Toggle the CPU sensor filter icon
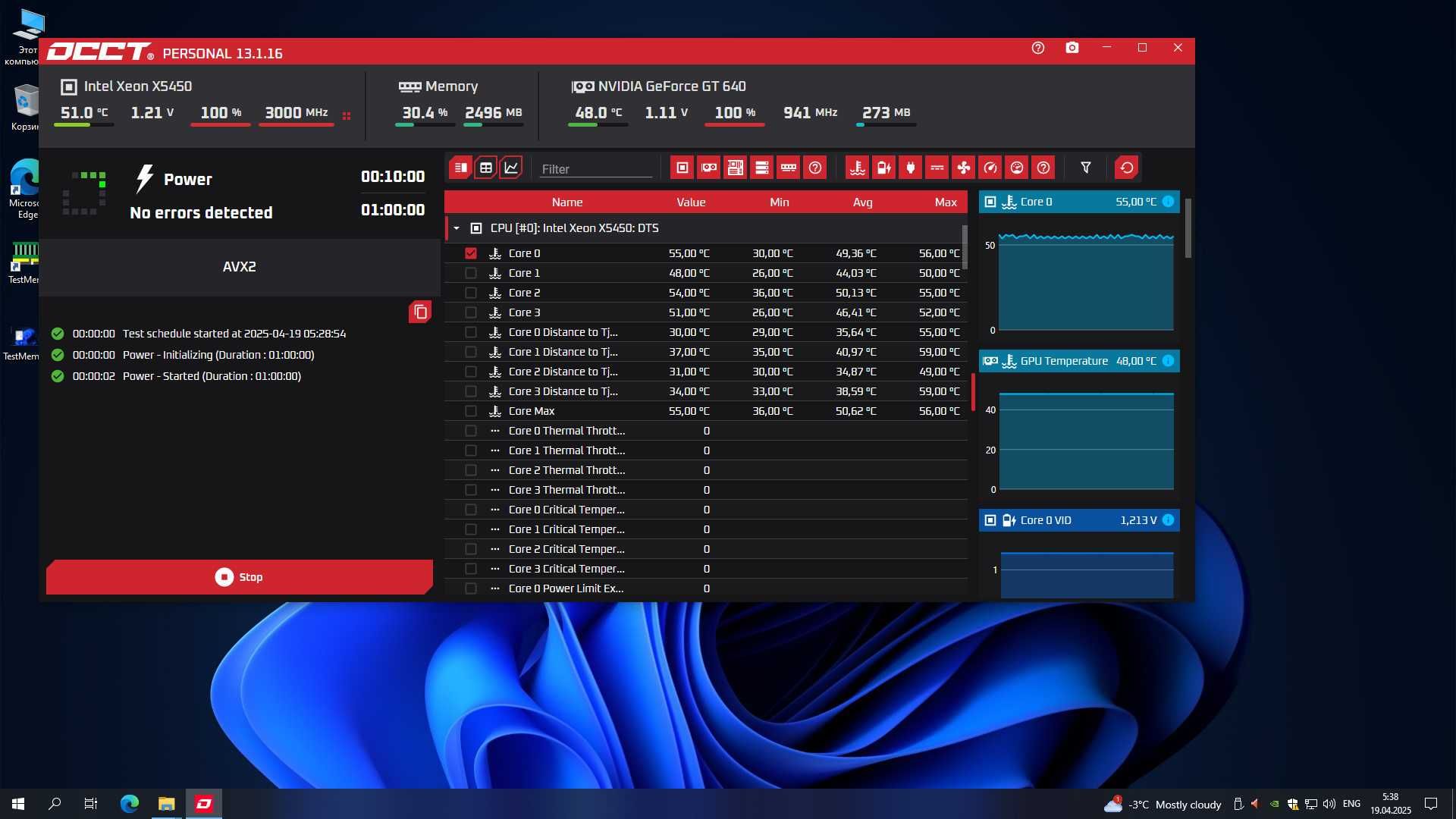The width and height of the screenshot is (1456, 819). (x=682, y=168)
